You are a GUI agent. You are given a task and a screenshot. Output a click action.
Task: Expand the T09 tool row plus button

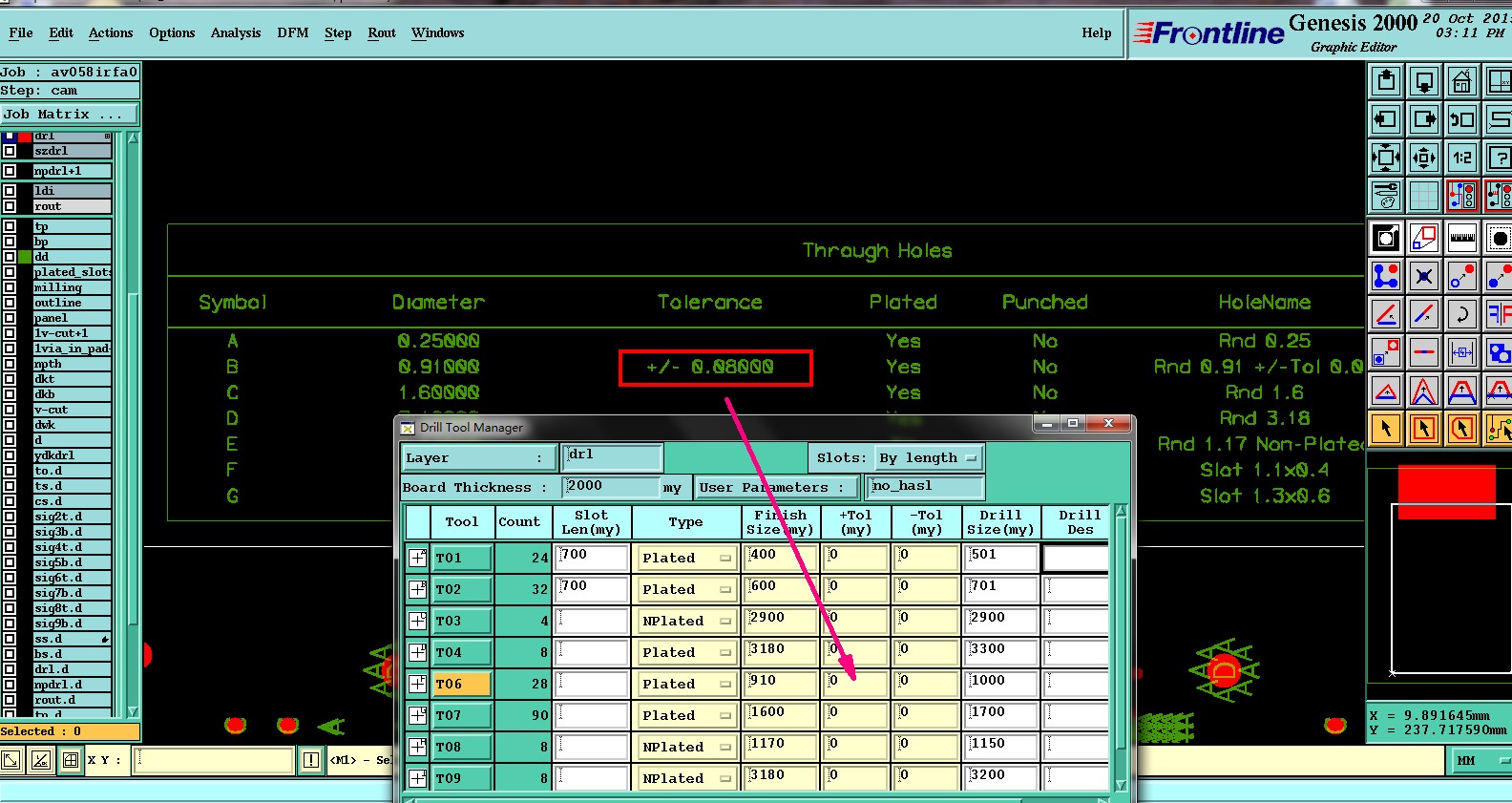coord(417,778)
